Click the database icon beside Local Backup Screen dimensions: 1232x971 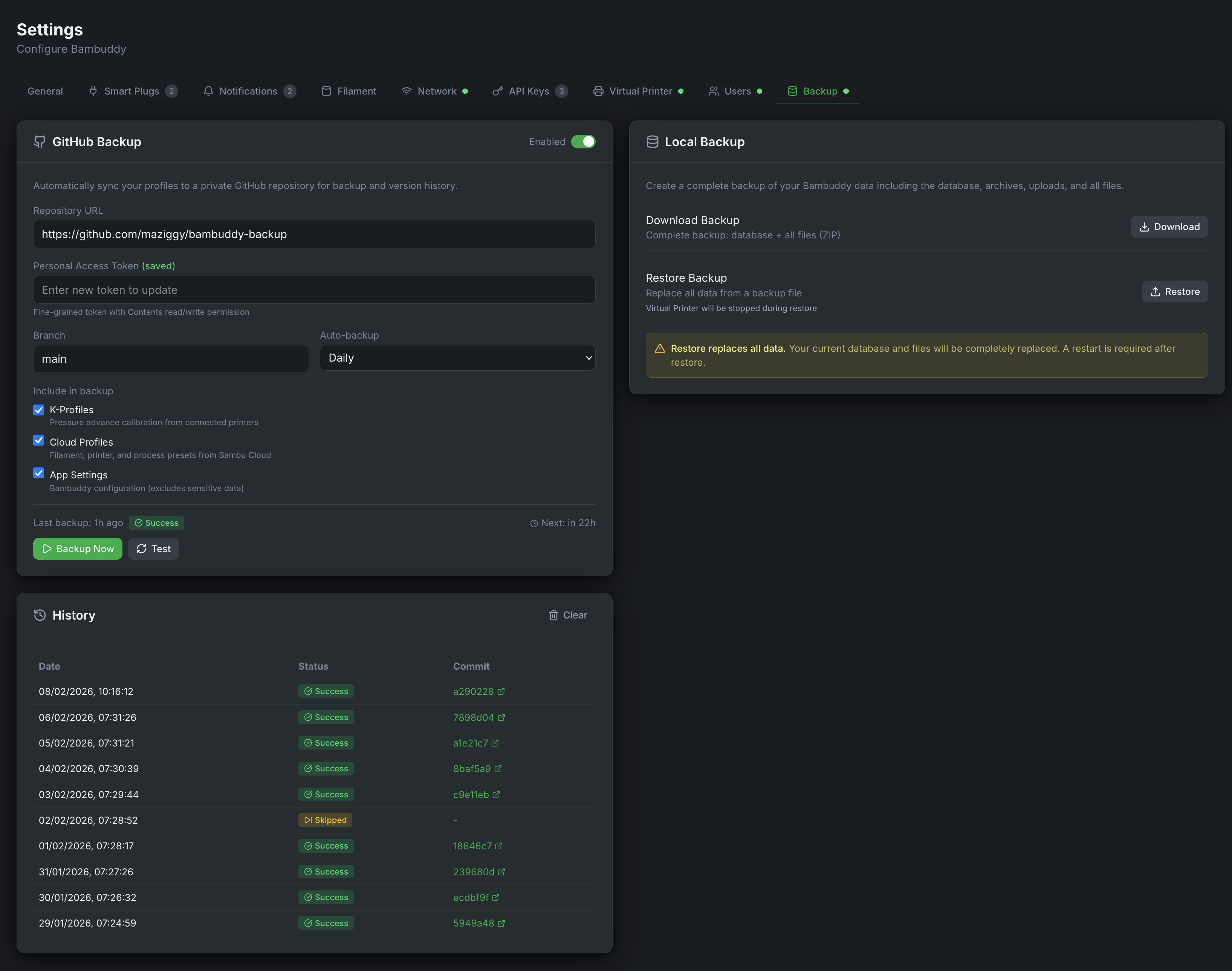[652, 142]
